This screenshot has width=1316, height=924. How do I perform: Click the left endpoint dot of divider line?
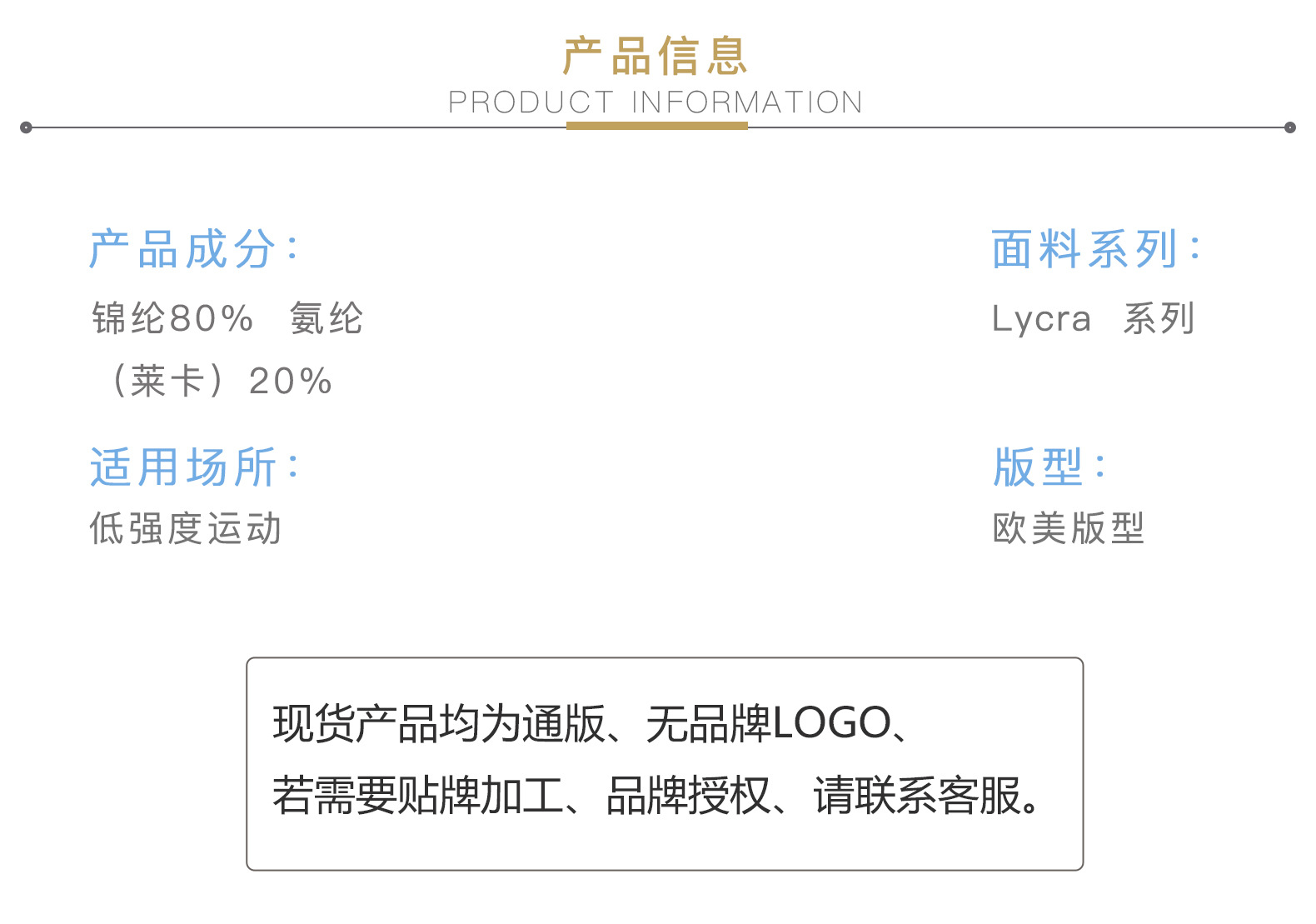point(26,127)
